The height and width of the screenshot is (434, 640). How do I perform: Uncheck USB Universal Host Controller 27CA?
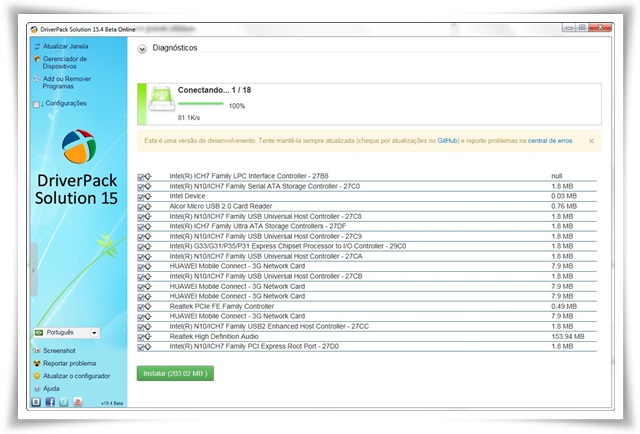point(140,257)
